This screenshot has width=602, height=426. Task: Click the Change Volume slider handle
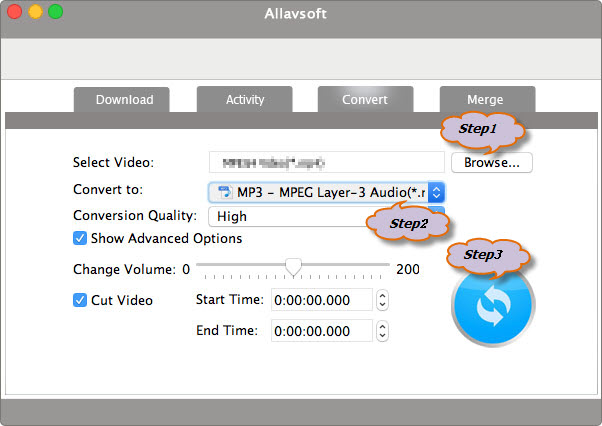click(293, 267)
